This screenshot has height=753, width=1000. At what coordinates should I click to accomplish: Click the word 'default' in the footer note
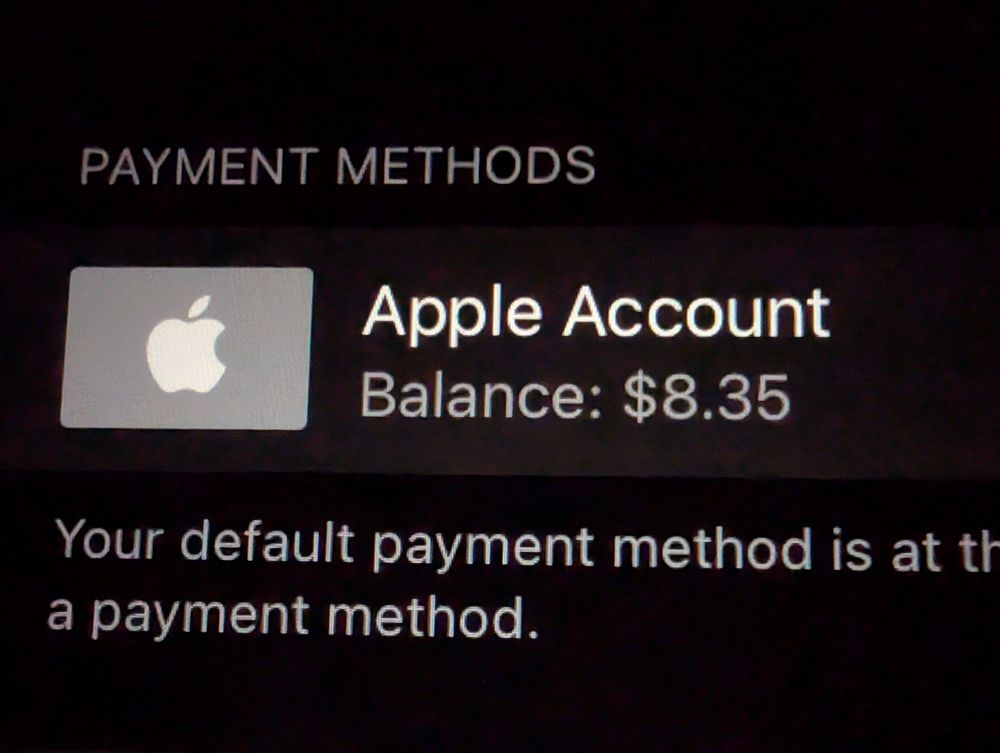[267, 541]
